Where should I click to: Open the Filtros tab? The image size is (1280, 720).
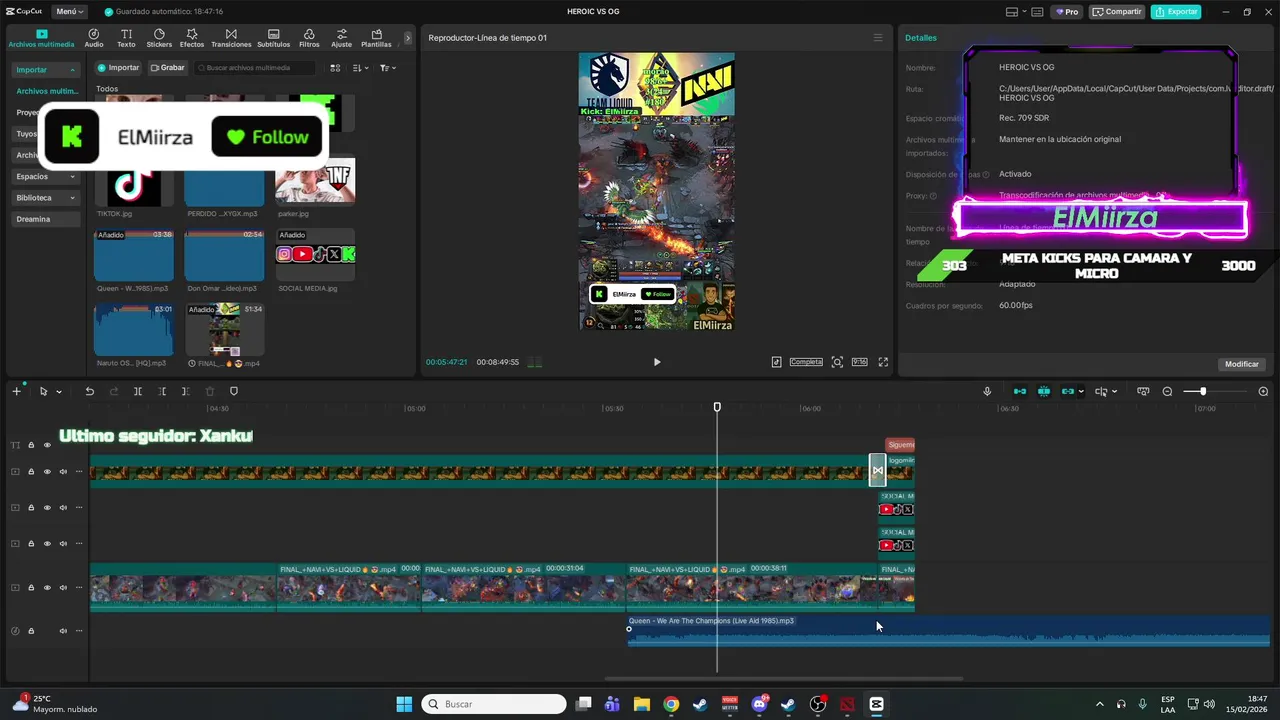pos(309,38)
